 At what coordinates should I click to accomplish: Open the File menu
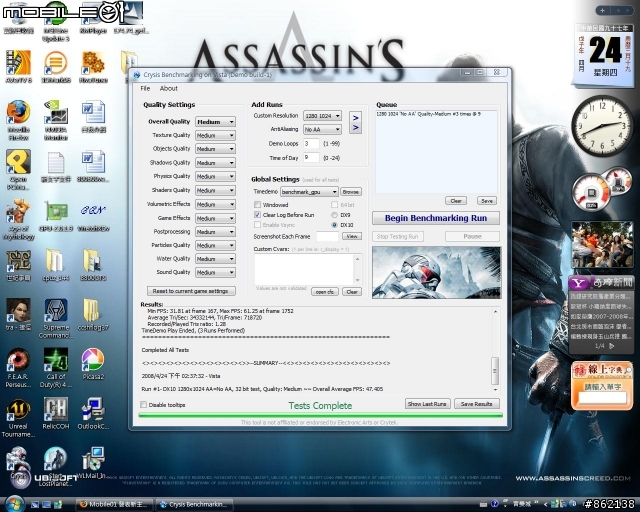(x=145, y=88)
